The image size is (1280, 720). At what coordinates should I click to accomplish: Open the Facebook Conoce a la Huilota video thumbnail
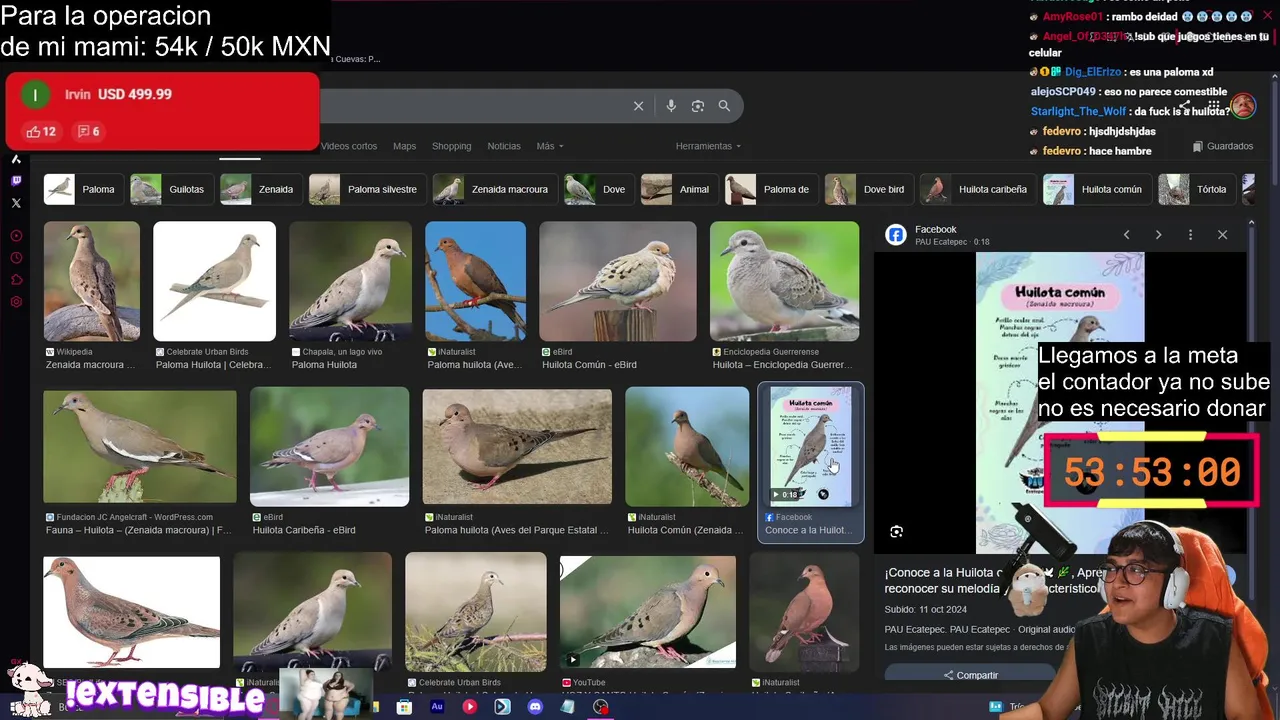coord(810,446)
